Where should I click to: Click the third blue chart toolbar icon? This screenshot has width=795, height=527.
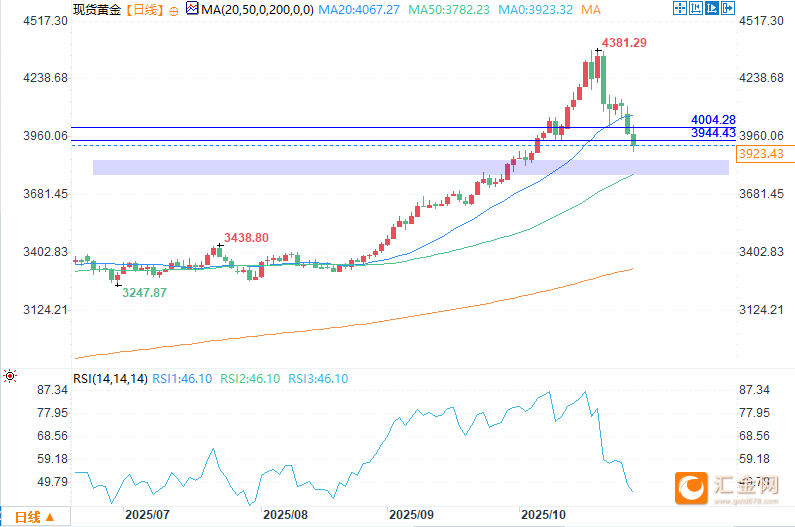click(712, 8)
